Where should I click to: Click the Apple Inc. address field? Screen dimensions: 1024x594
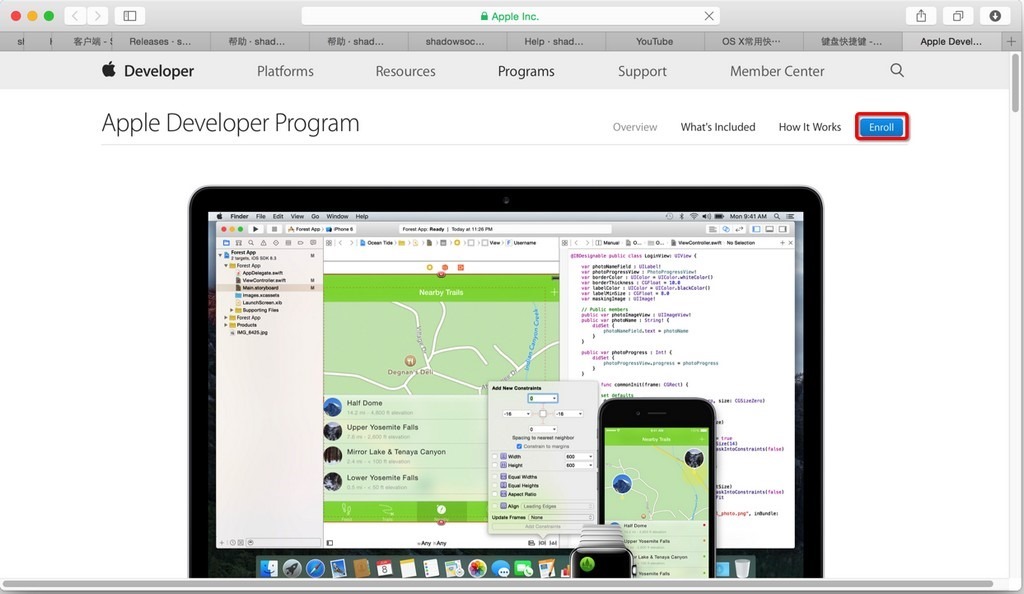coord(510,16)
